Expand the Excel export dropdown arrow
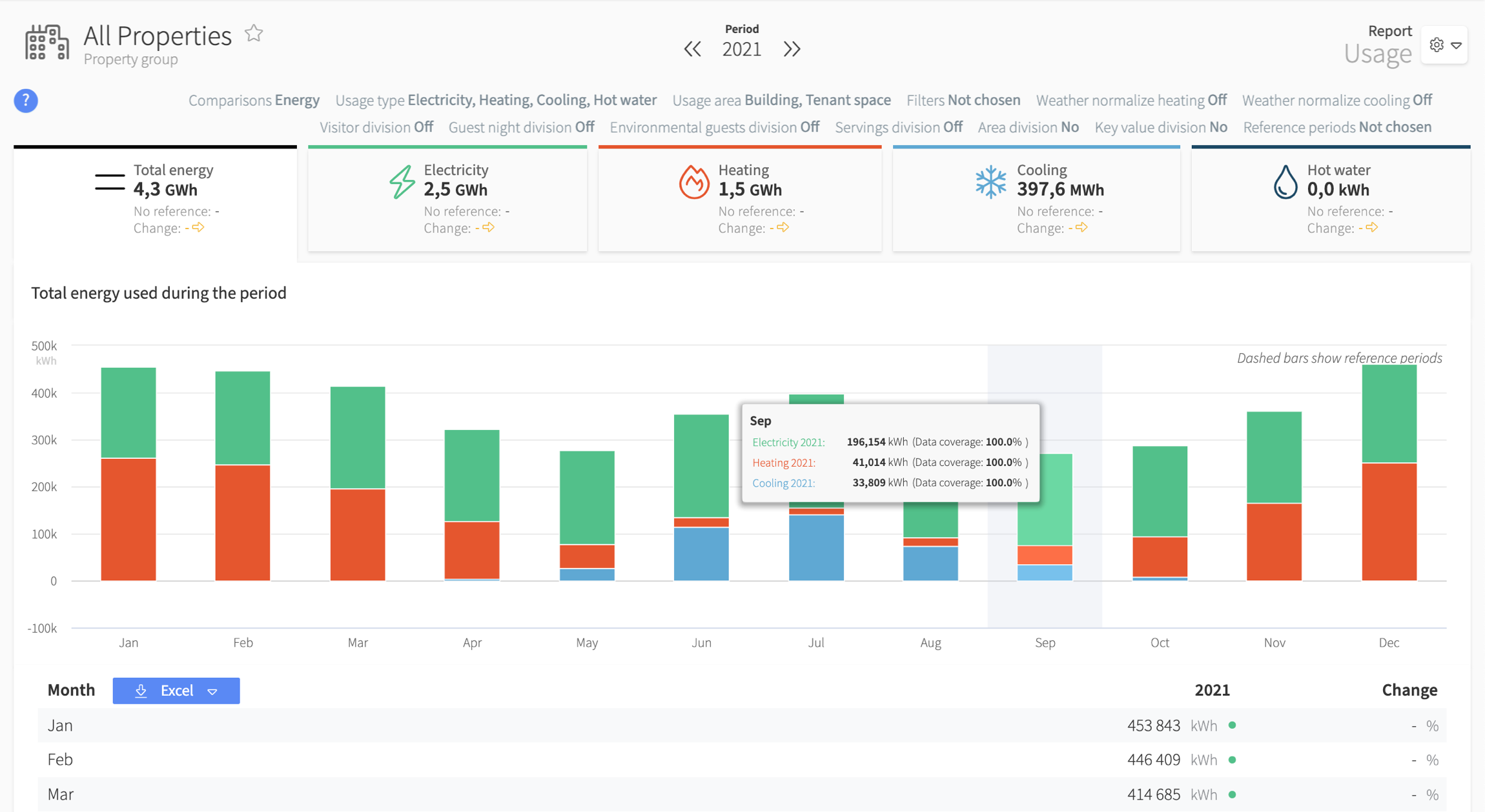This screenshot has width=1485, height=812. [x=213, y=691]
